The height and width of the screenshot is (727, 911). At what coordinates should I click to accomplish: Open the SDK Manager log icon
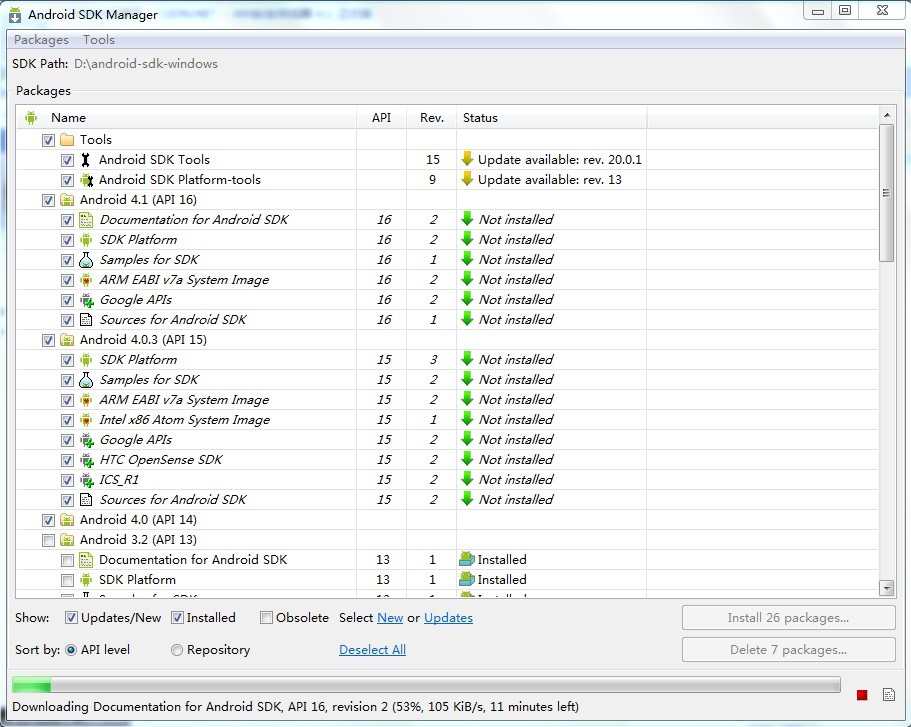(x=889, y=694)
